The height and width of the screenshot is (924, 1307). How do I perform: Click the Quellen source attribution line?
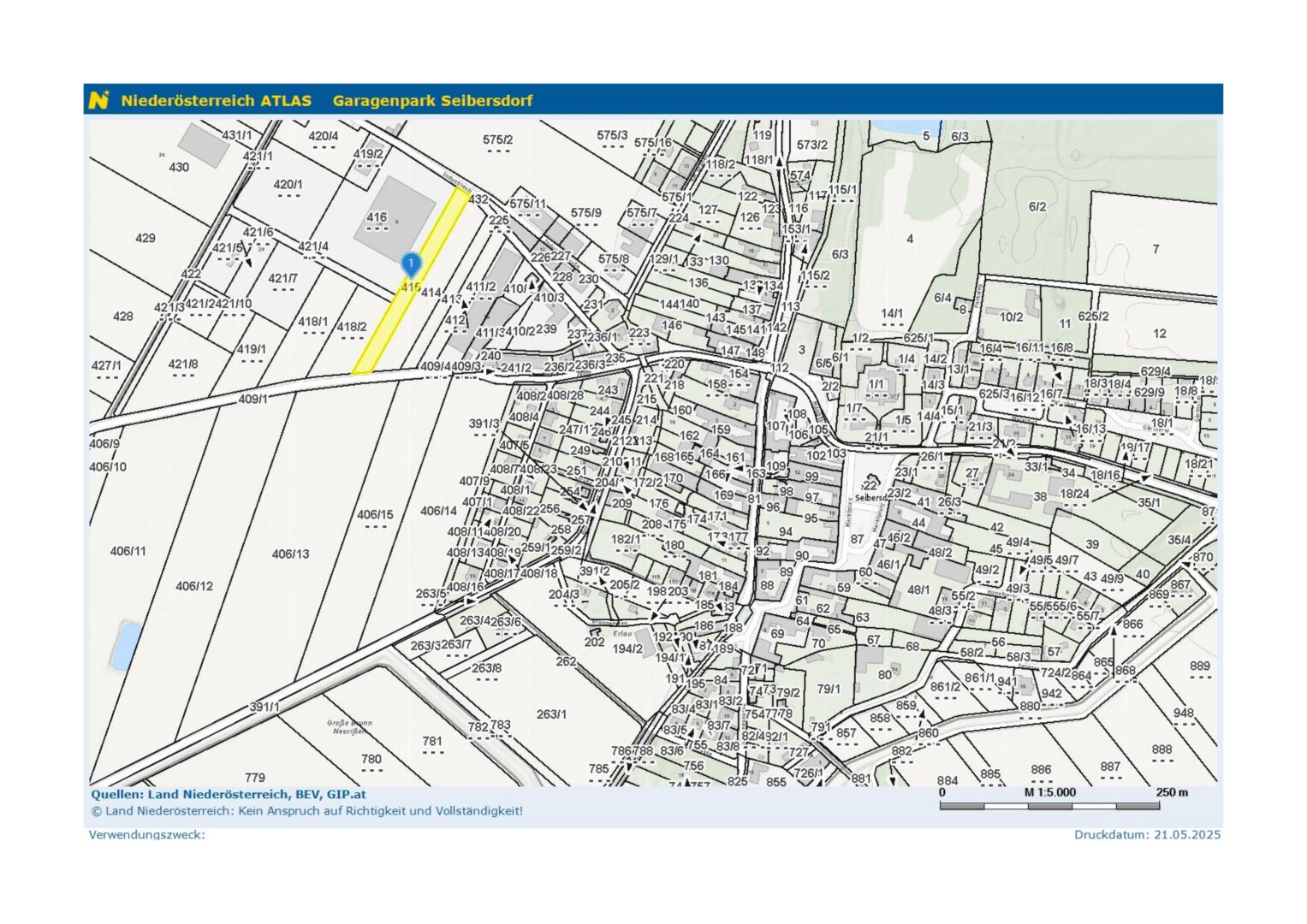click(x=229, y=794)
